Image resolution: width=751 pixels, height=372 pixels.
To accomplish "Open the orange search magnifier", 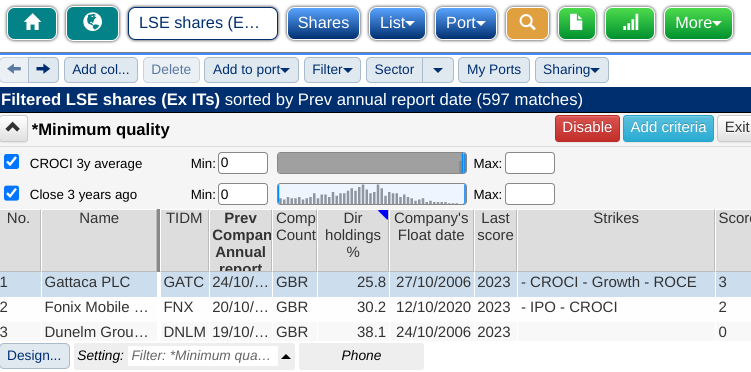I will [527, 23].
